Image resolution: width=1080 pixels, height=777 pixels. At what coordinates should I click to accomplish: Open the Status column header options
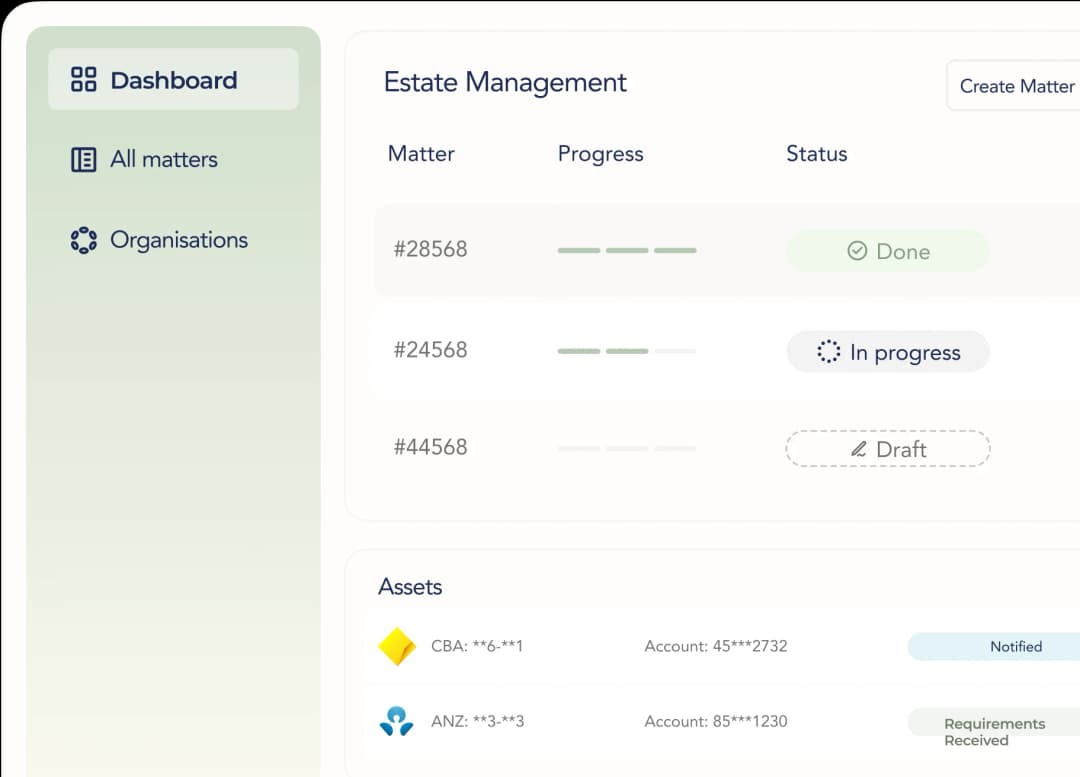[816, 154]
